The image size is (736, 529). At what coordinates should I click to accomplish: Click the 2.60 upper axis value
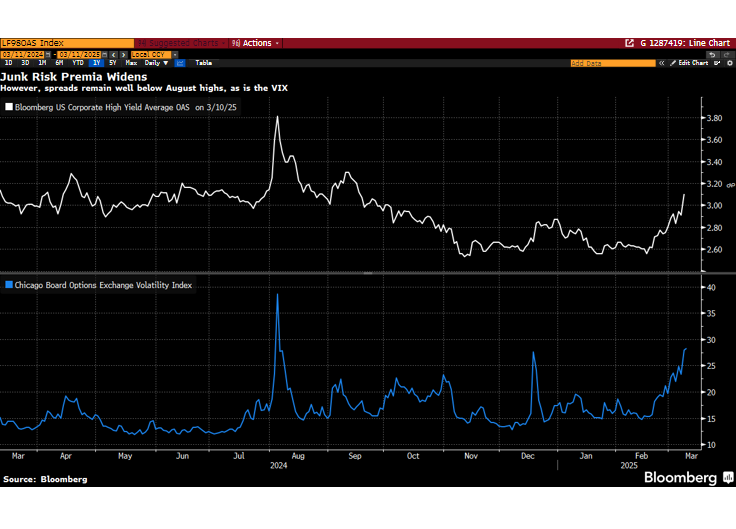[714, 249]
